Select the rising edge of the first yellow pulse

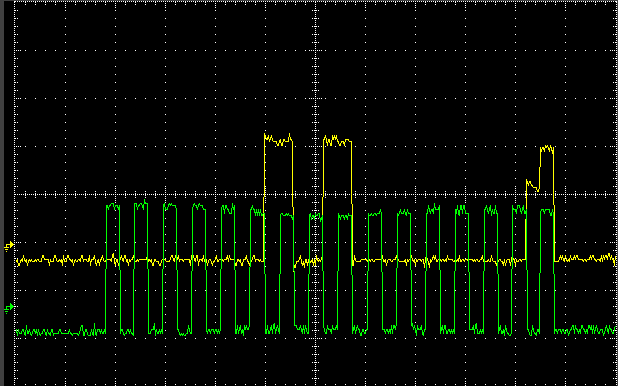[264, 197]
